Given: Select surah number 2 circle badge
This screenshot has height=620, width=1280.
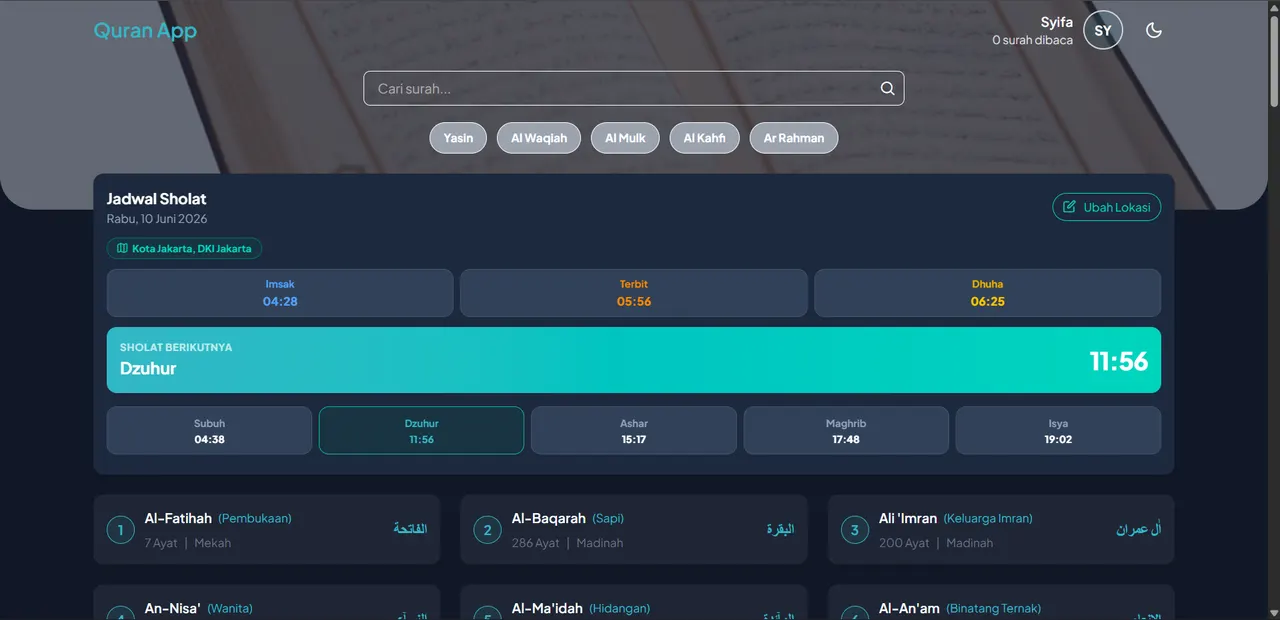Looking at the screenshot, I should [x=487, y=530].
